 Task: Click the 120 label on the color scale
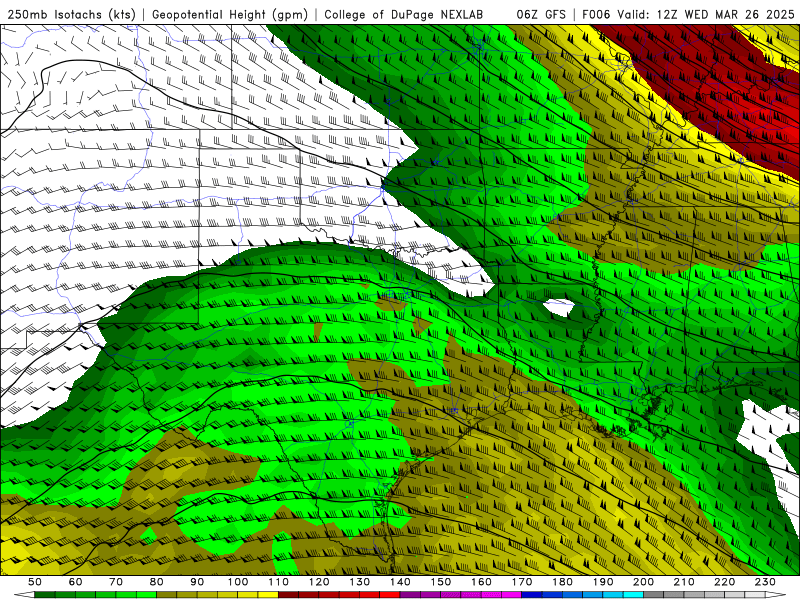[x=319, y=582]
